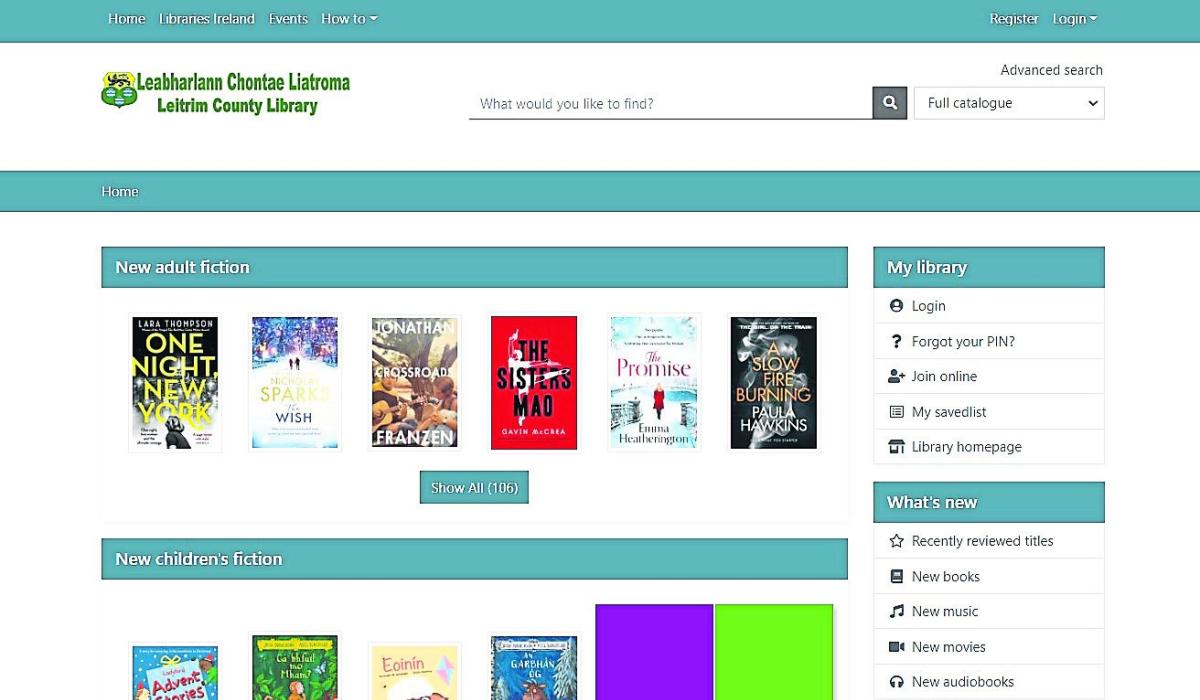Select Events in the navigation bar
The height and width of the screenshot is (700, 1200).
click(x=288, y=18)
